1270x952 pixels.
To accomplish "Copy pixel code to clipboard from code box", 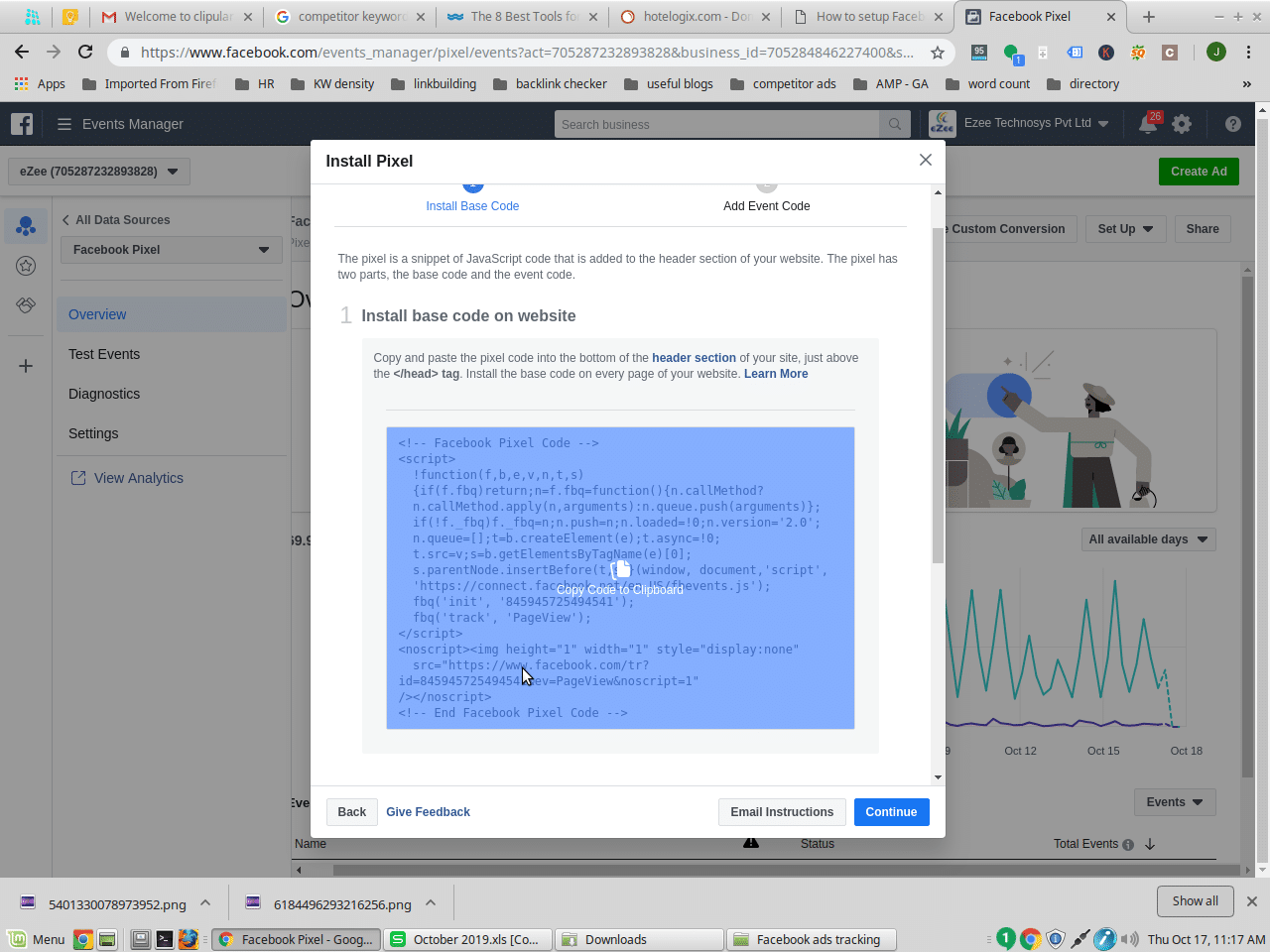I will pyautogui.click(x=620, y=578).
